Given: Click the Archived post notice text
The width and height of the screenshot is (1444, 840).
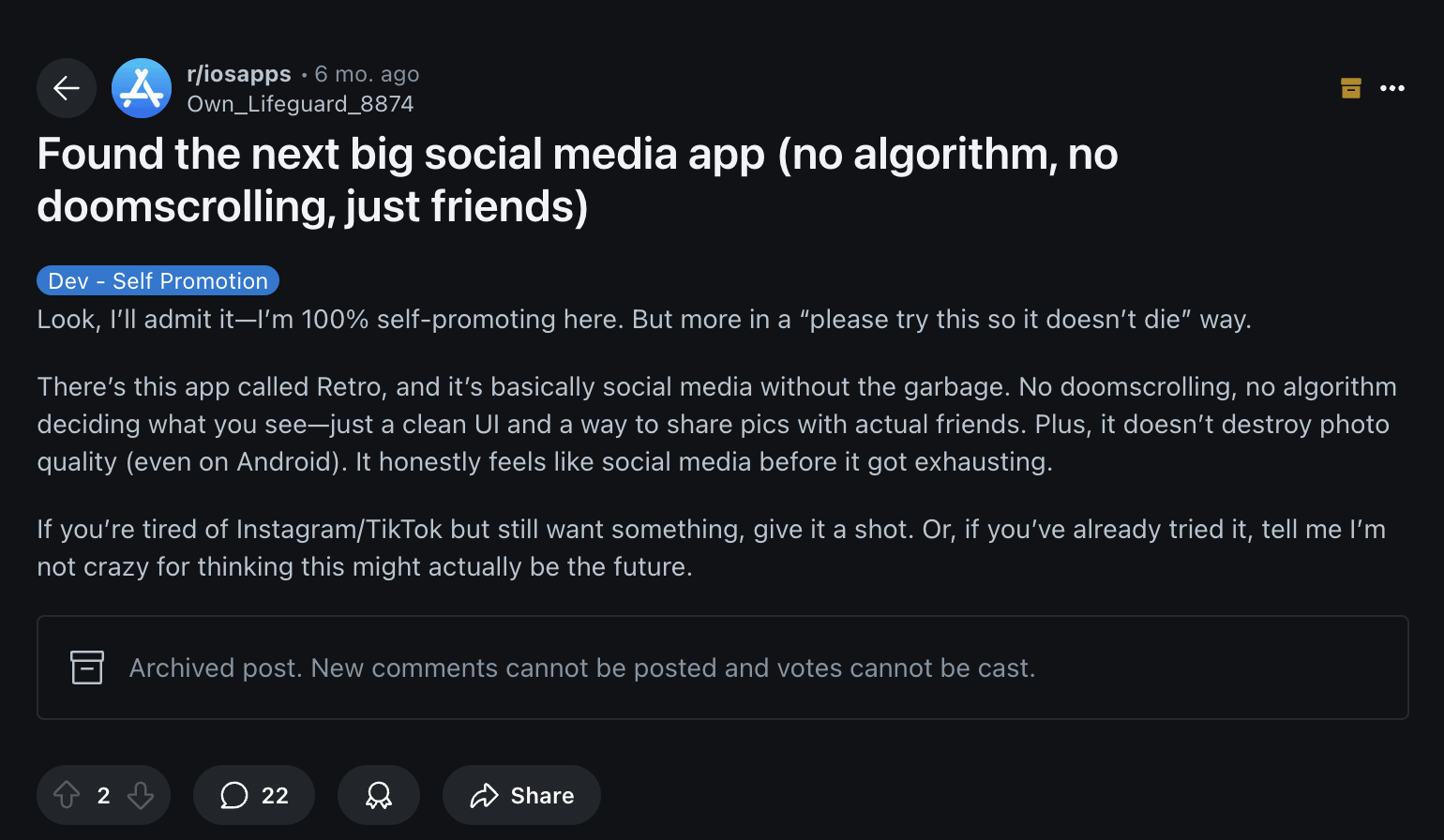Looking at the screenshot, I should click(x=581, y=667).
